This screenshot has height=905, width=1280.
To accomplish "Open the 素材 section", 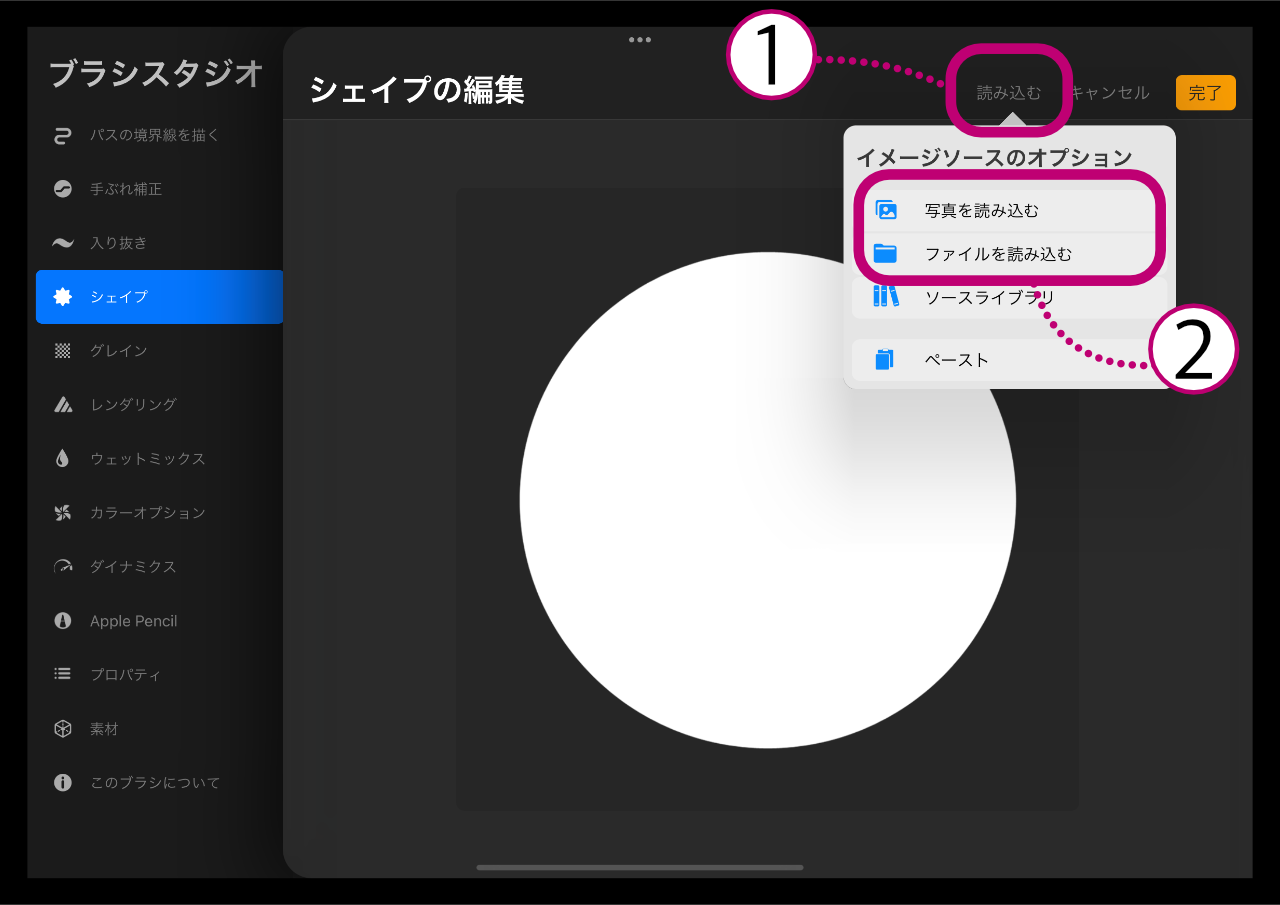I will coord(104,729).
